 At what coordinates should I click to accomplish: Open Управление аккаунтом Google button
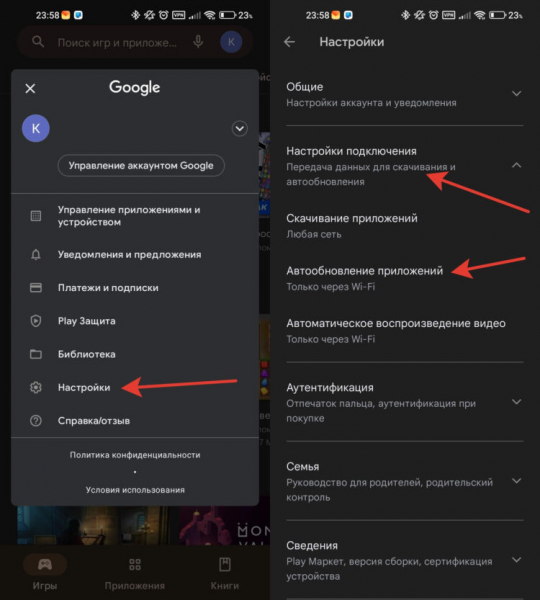(141, 166)
